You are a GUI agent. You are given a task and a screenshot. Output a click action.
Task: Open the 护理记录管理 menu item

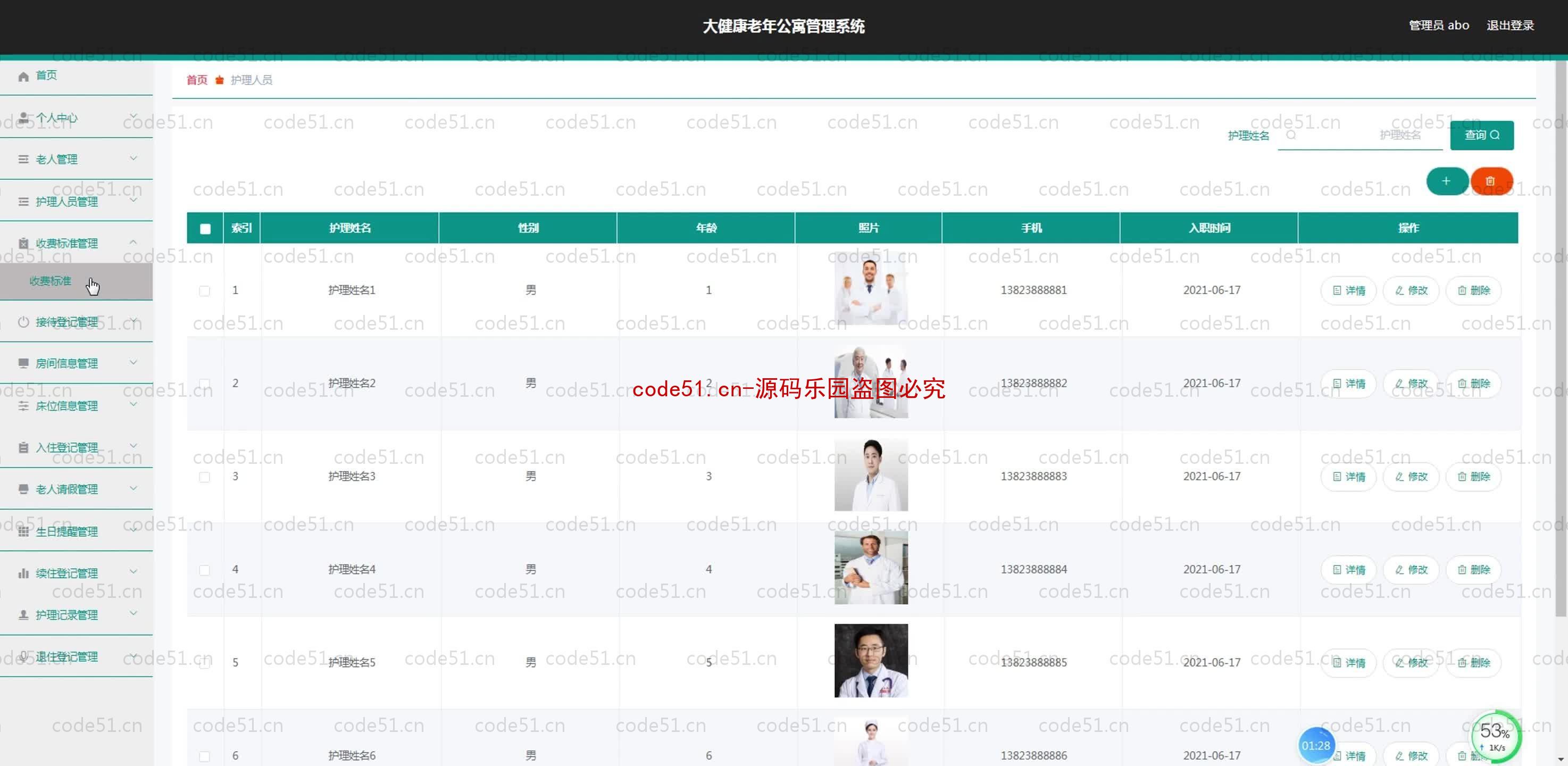76,614
